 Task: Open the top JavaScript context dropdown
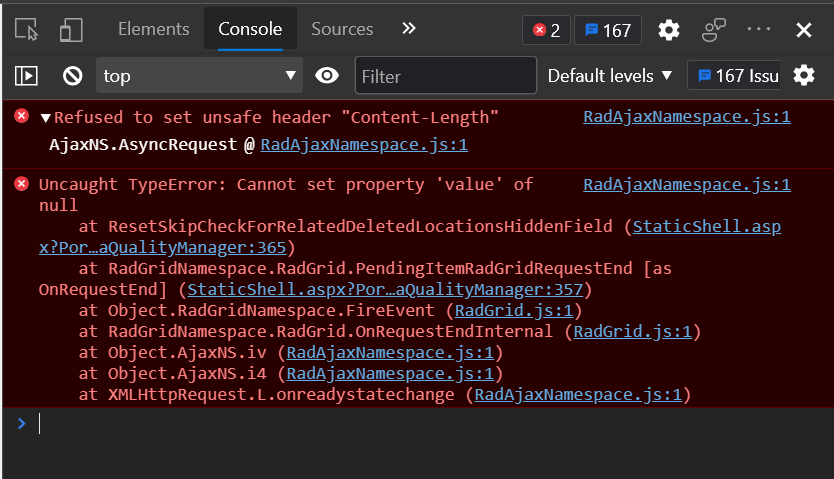click(199, 75)
